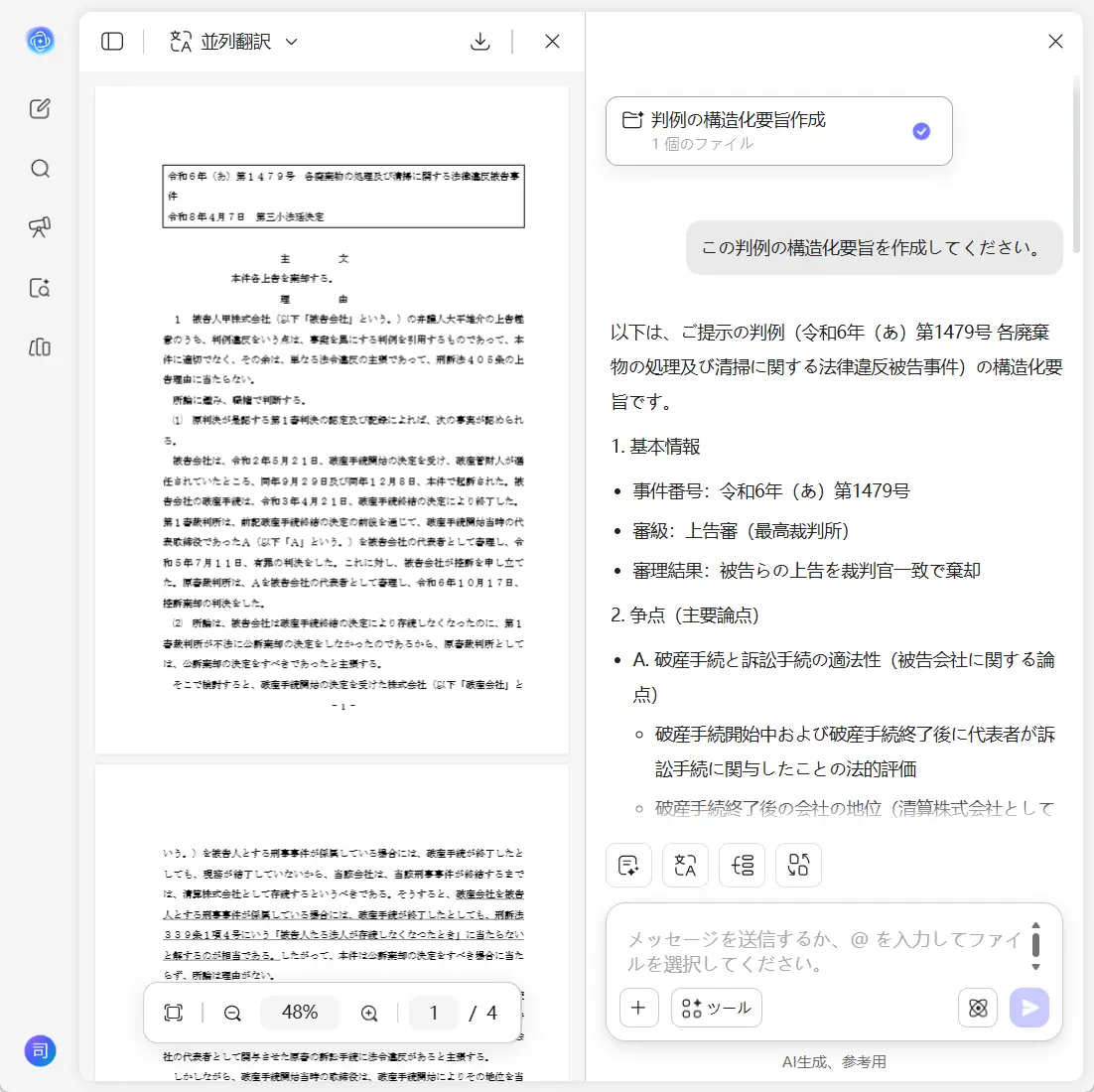Open the library books icon
1094x1092 pixels.
coord(40,346)
